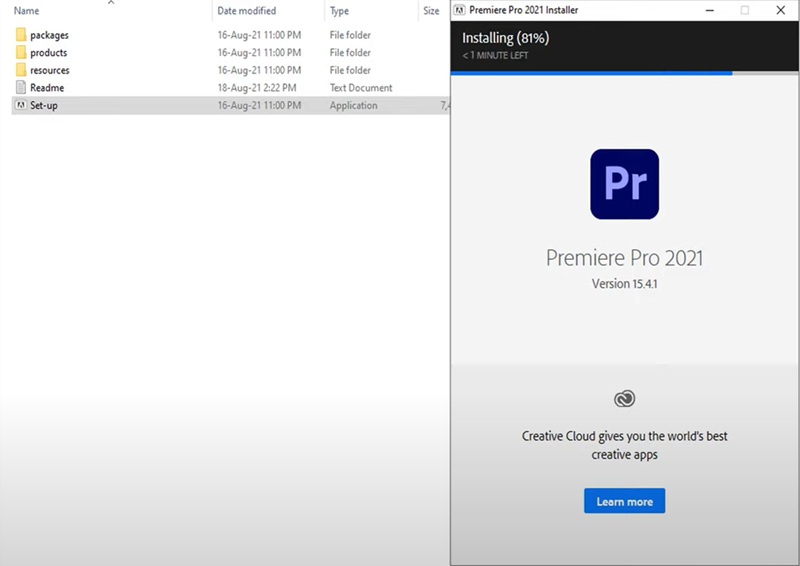Collapse sort arrow above Name column
This screenshot has height=566, width=800.
(x=111, y=3)
